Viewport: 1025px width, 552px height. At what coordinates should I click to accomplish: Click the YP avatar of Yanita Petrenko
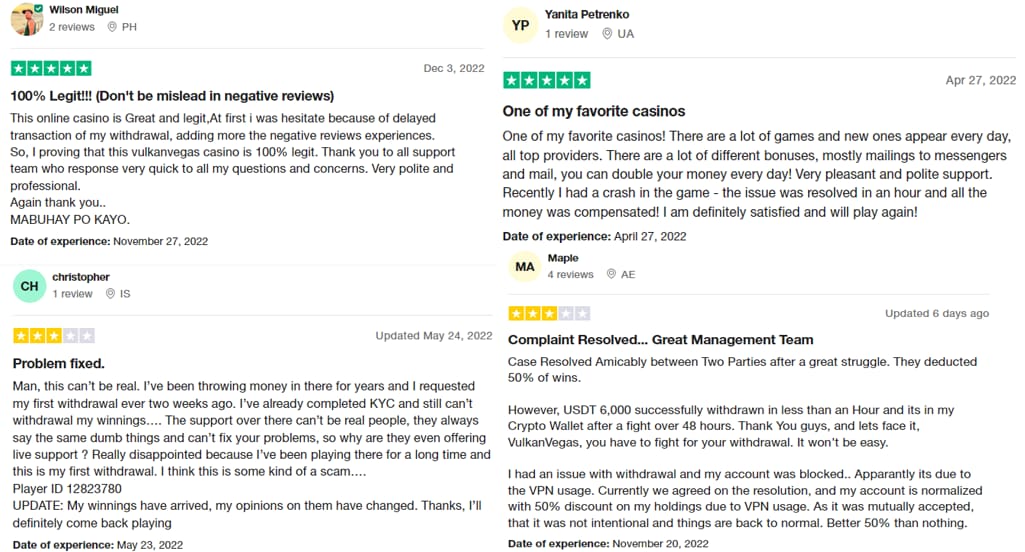pyautogui.click(x=520, y=26)
